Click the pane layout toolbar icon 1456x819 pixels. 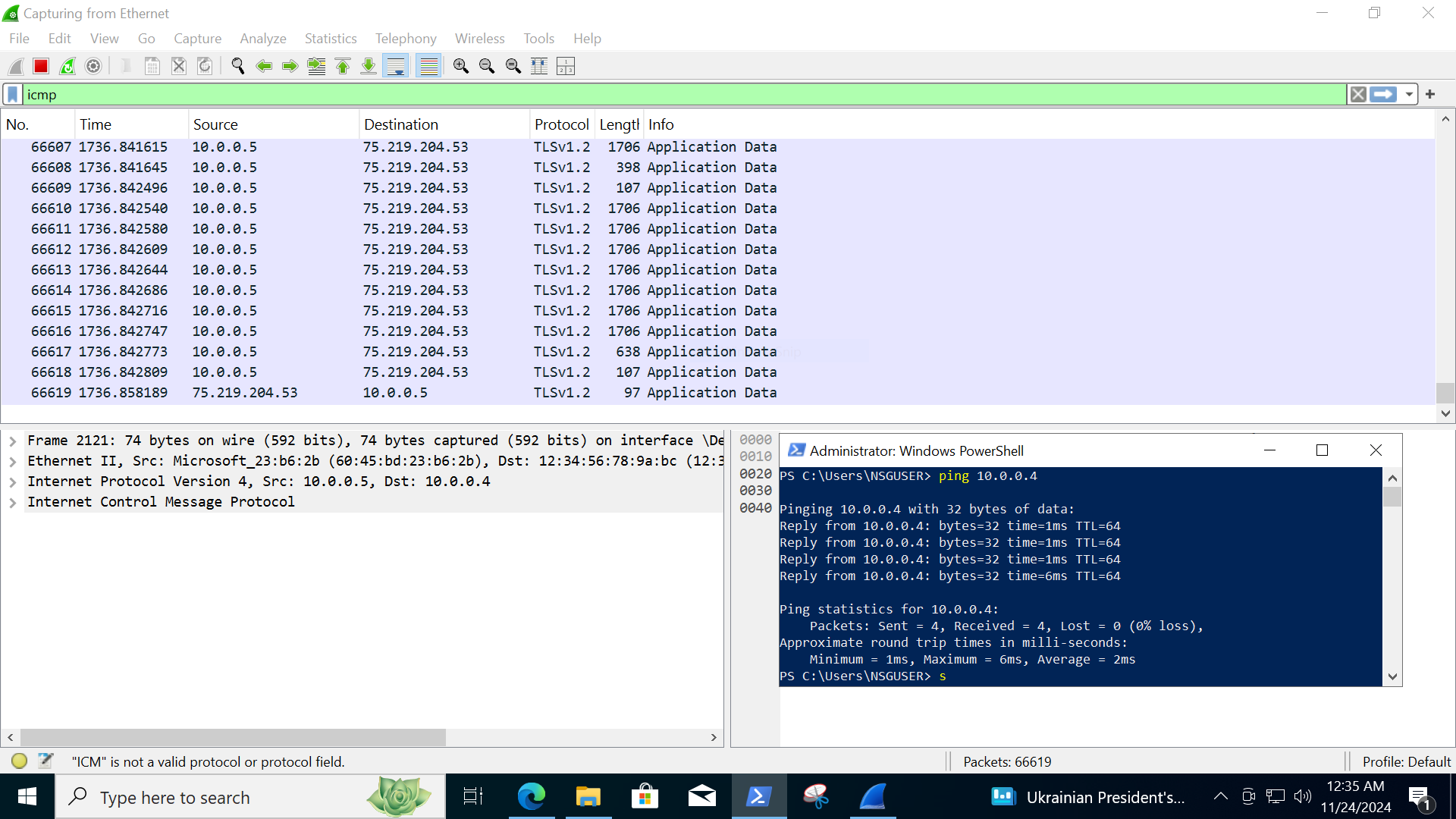566,67
